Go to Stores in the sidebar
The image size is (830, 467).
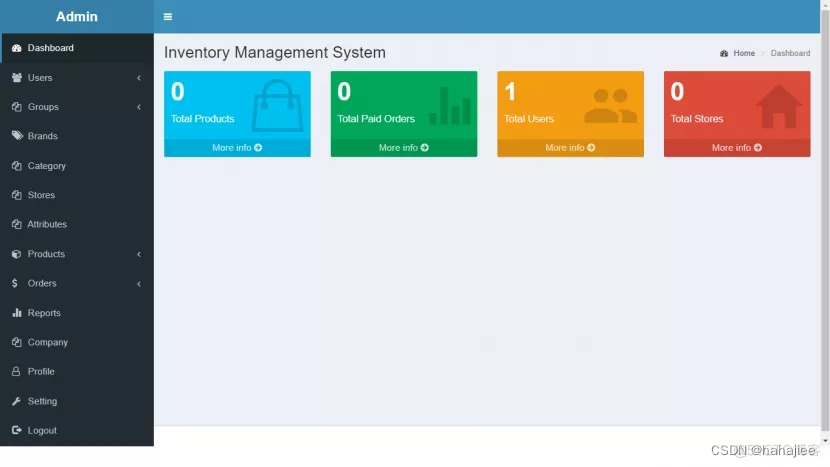tap(77, 195)
